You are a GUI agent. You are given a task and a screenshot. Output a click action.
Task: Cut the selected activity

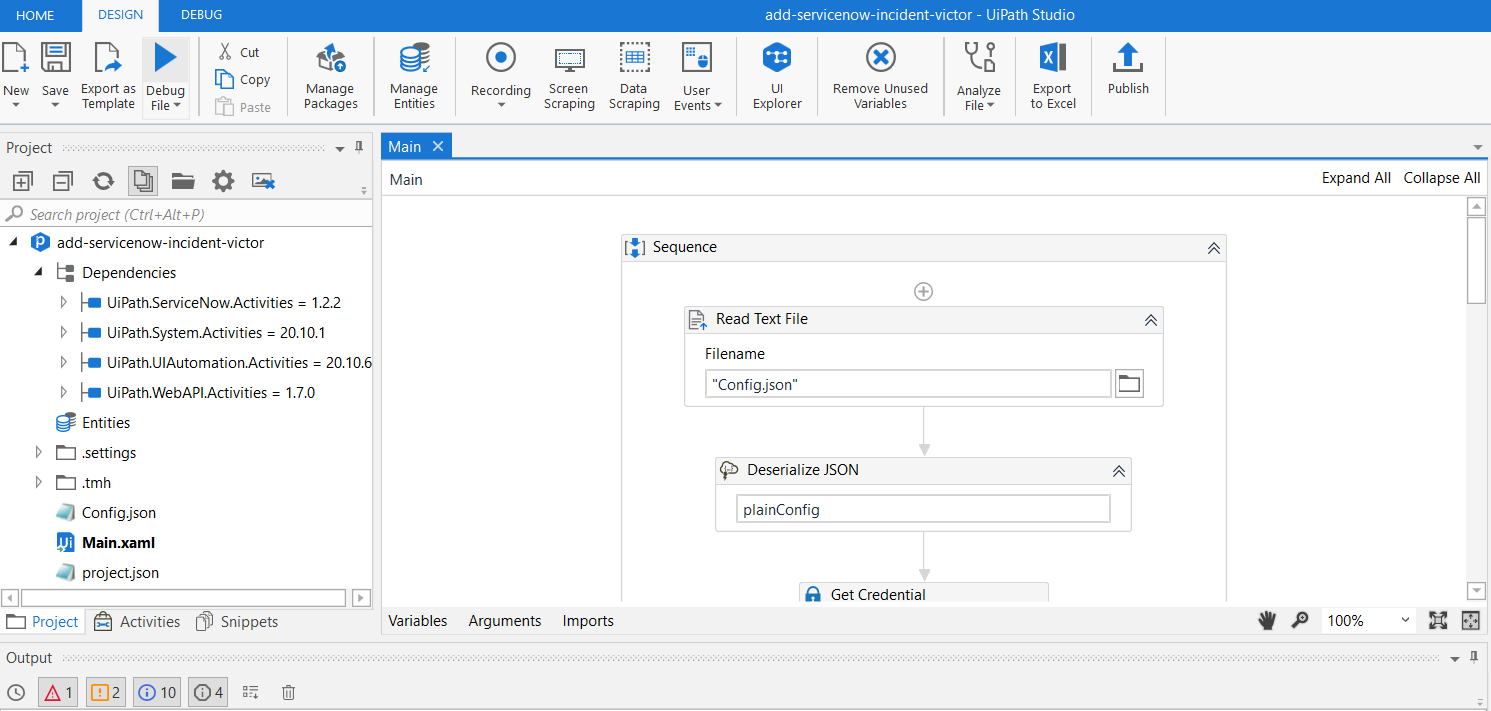click(239, 52)
